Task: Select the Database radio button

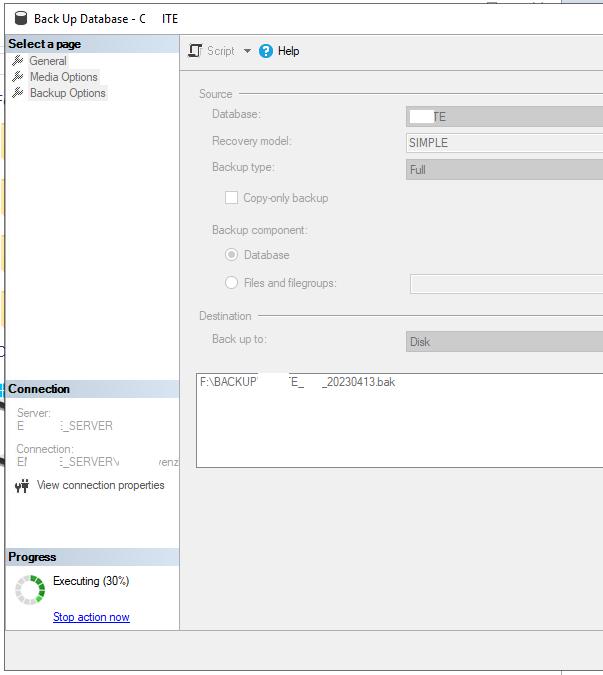Action: coord(232,254)
